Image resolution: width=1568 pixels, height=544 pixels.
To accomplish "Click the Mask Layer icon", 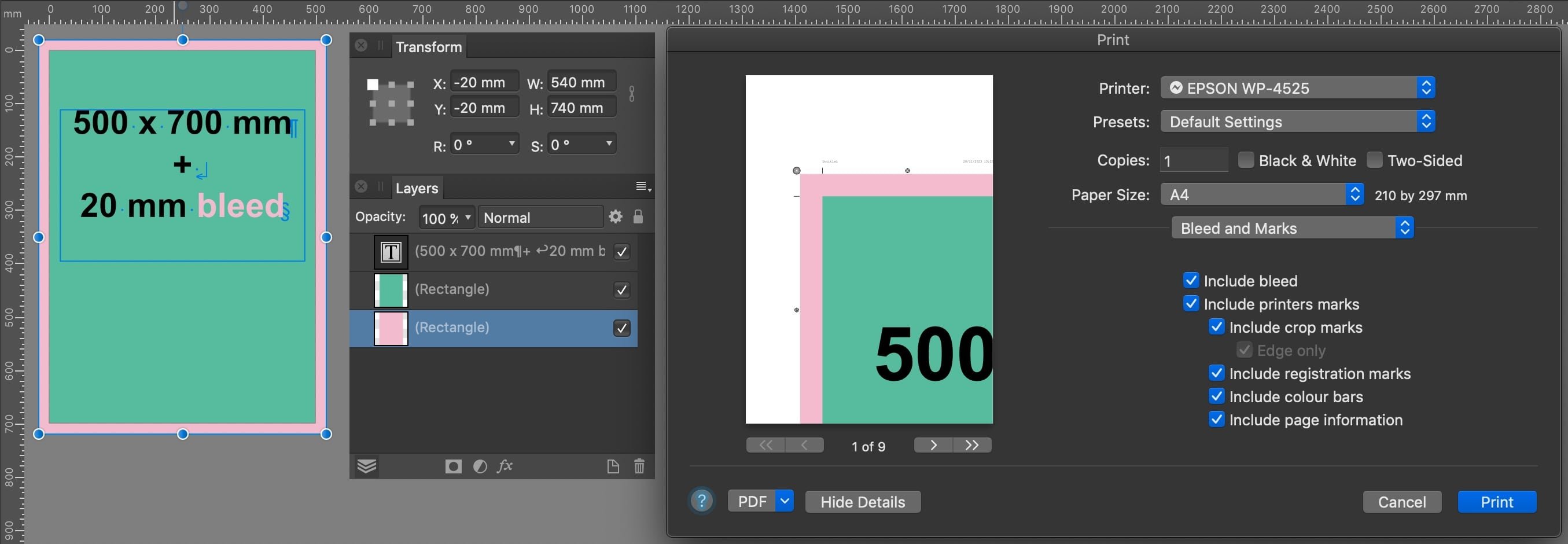I will [x=453, y=466].
